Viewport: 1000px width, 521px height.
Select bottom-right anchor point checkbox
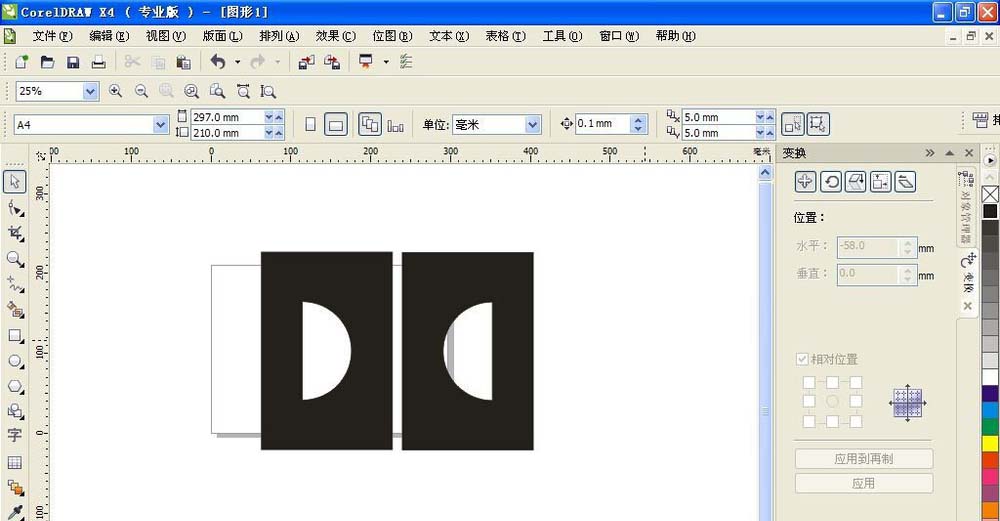pos(856,422)
